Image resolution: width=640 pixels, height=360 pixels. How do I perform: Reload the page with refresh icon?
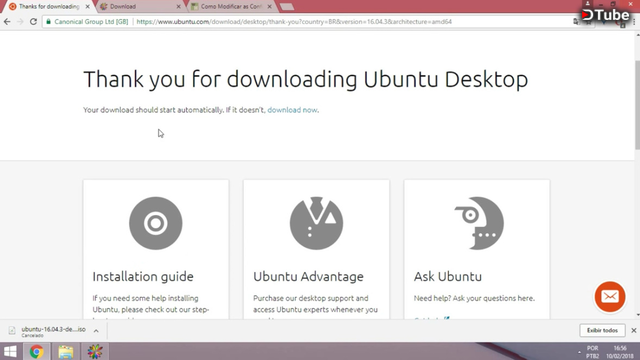[x=33, y=22]
